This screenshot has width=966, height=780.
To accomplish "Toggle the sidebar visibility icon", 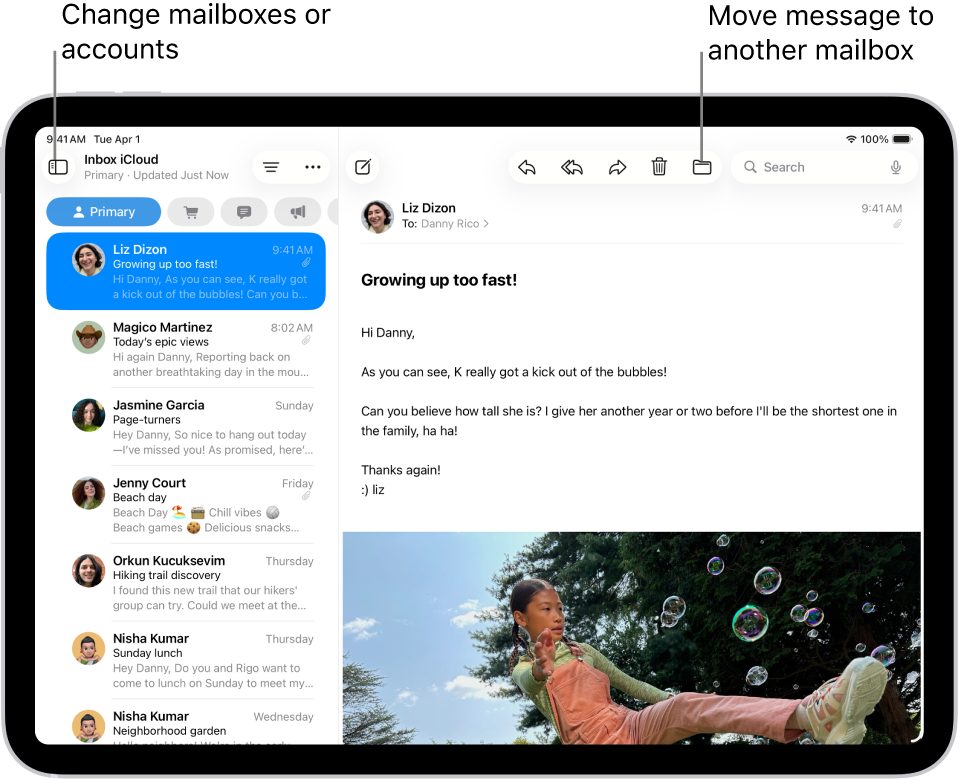I will tap(58, 167).
